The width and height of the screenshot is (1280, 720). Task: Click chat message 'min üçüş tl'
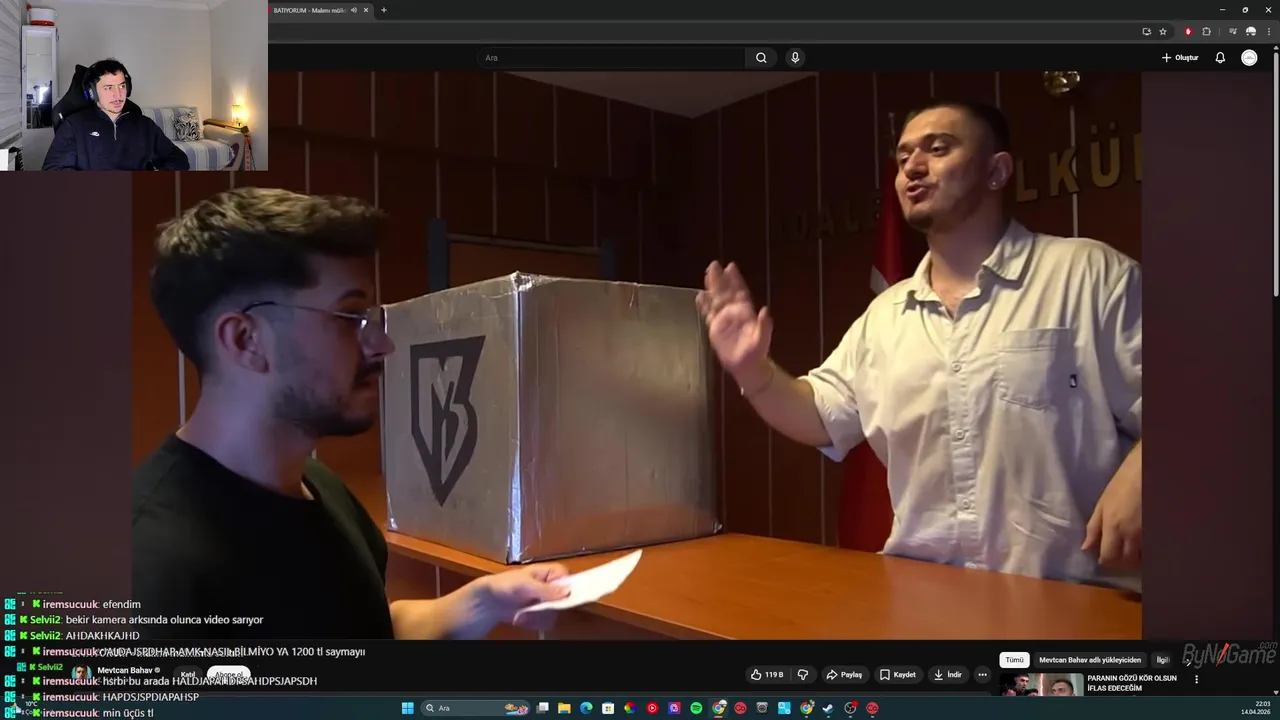(128, 713)
